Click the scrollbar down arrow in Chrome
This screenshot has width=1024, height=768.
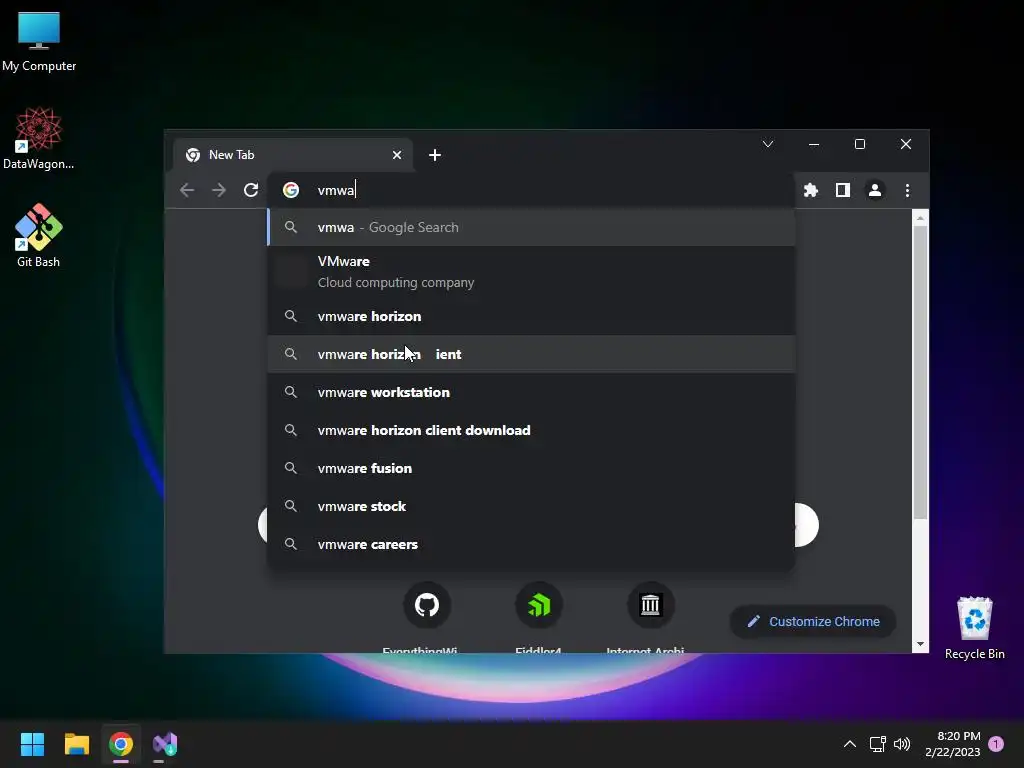click(x=920, y=644)
